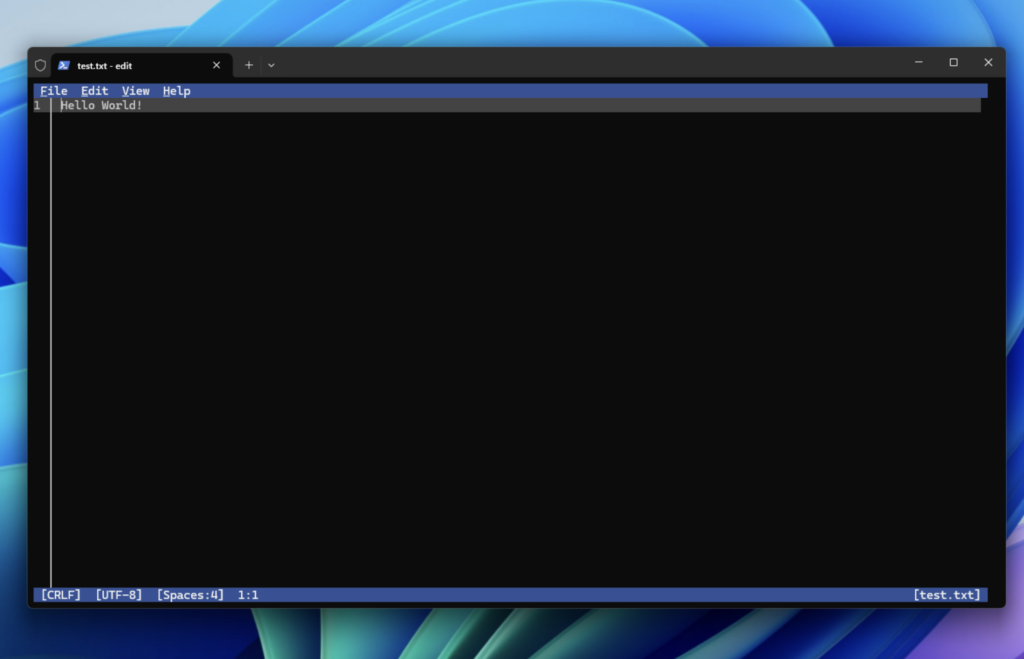
Task: Open the Edit menu
Action: [95, 91]
